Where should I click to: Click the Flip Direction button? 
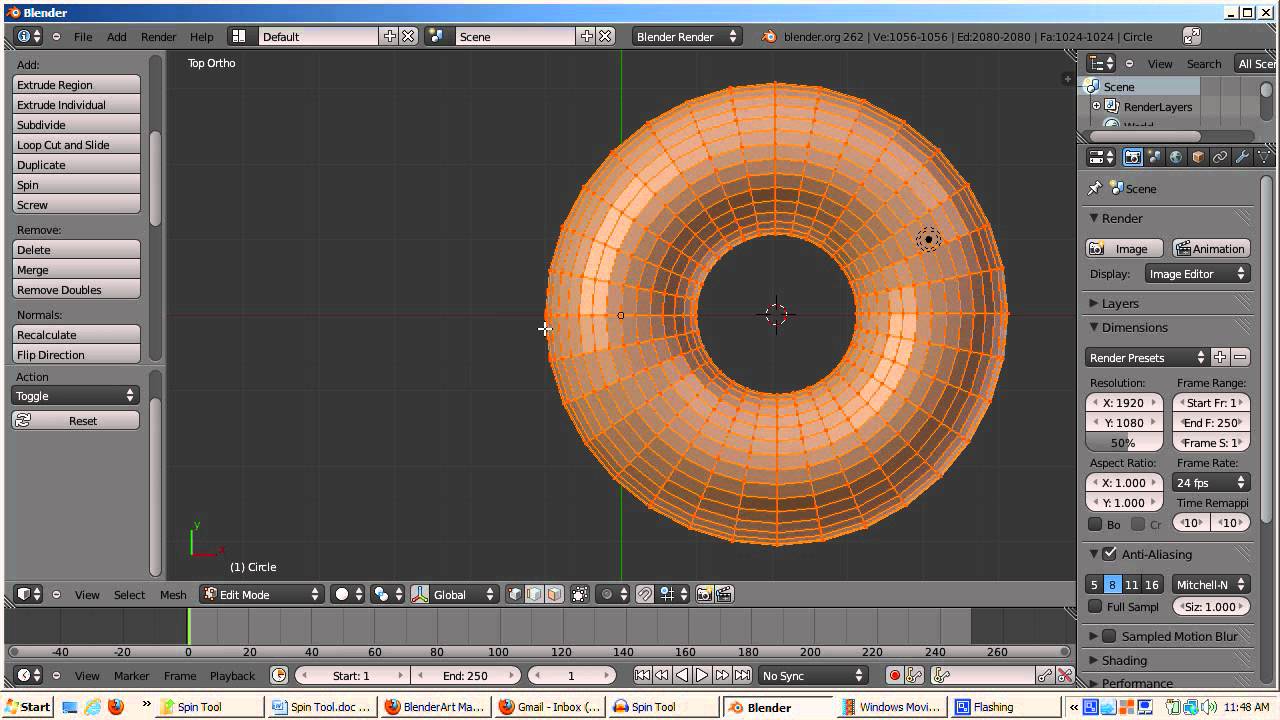click(x=76, y=355)
